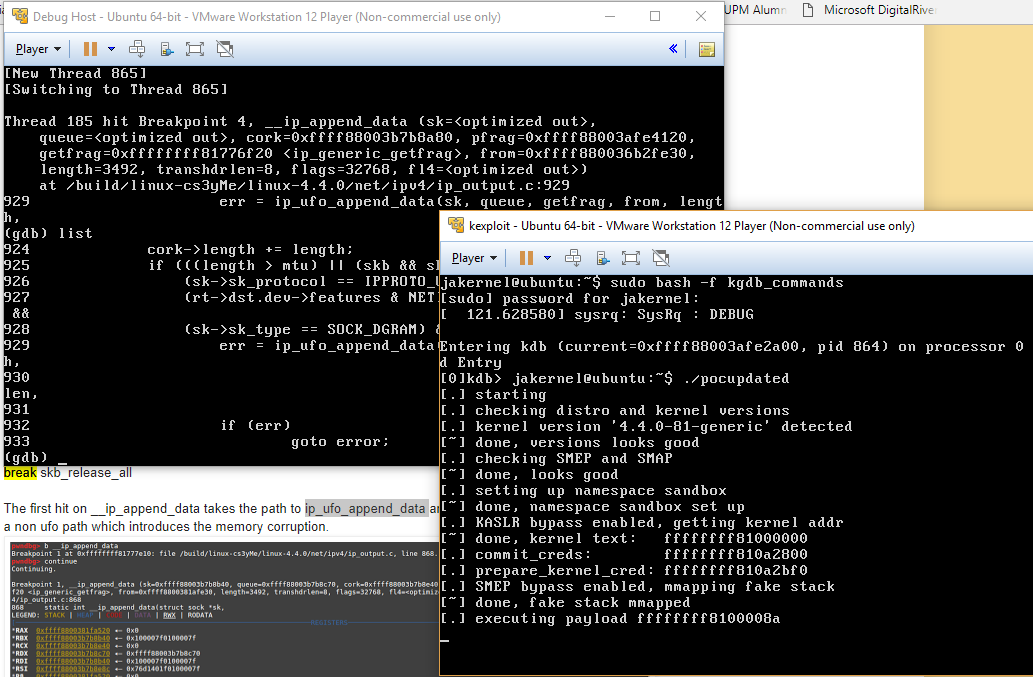The width and height of the screenshot is (1033, 677).
Task: Enter full screen mode in Debug Host VM
Action: (196, 48)
